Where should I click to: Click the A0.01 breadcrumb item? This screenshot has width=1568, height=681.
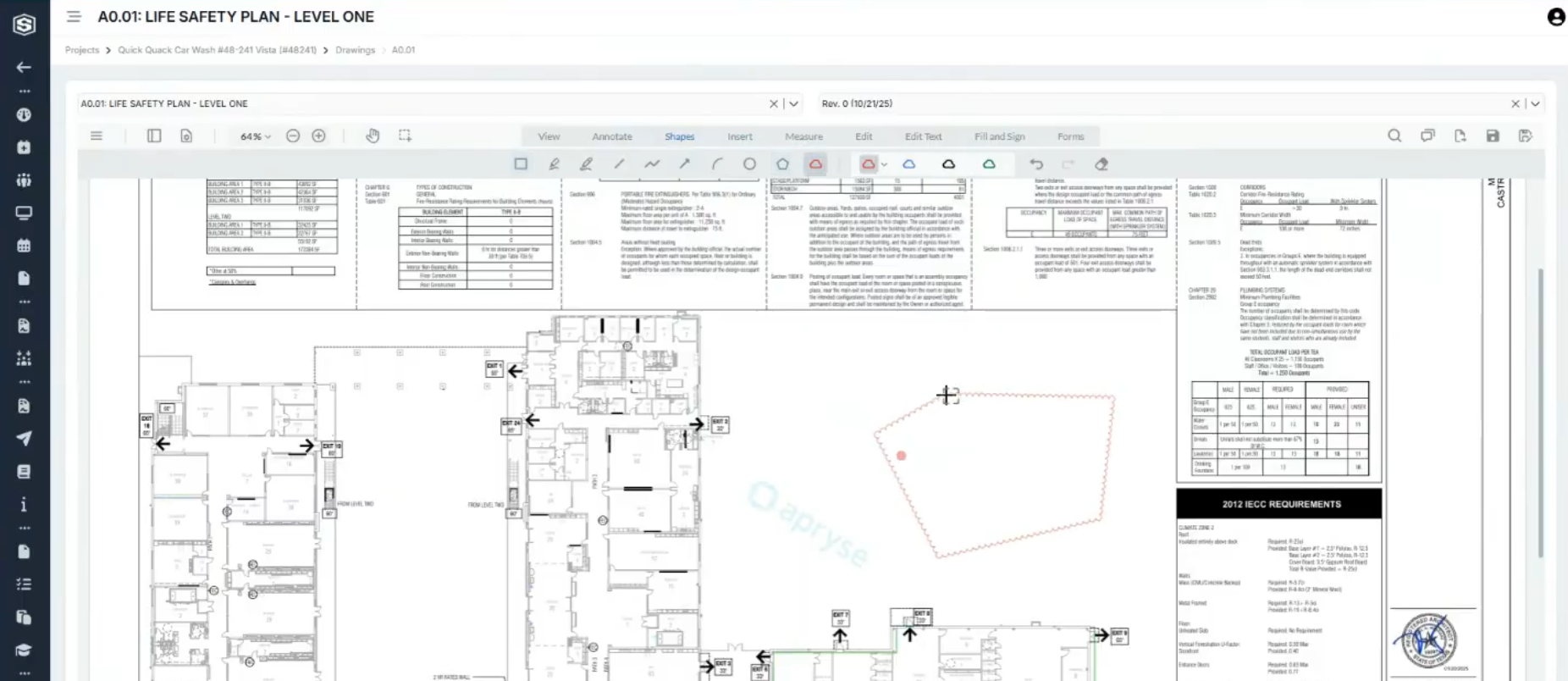click(403, 50)
